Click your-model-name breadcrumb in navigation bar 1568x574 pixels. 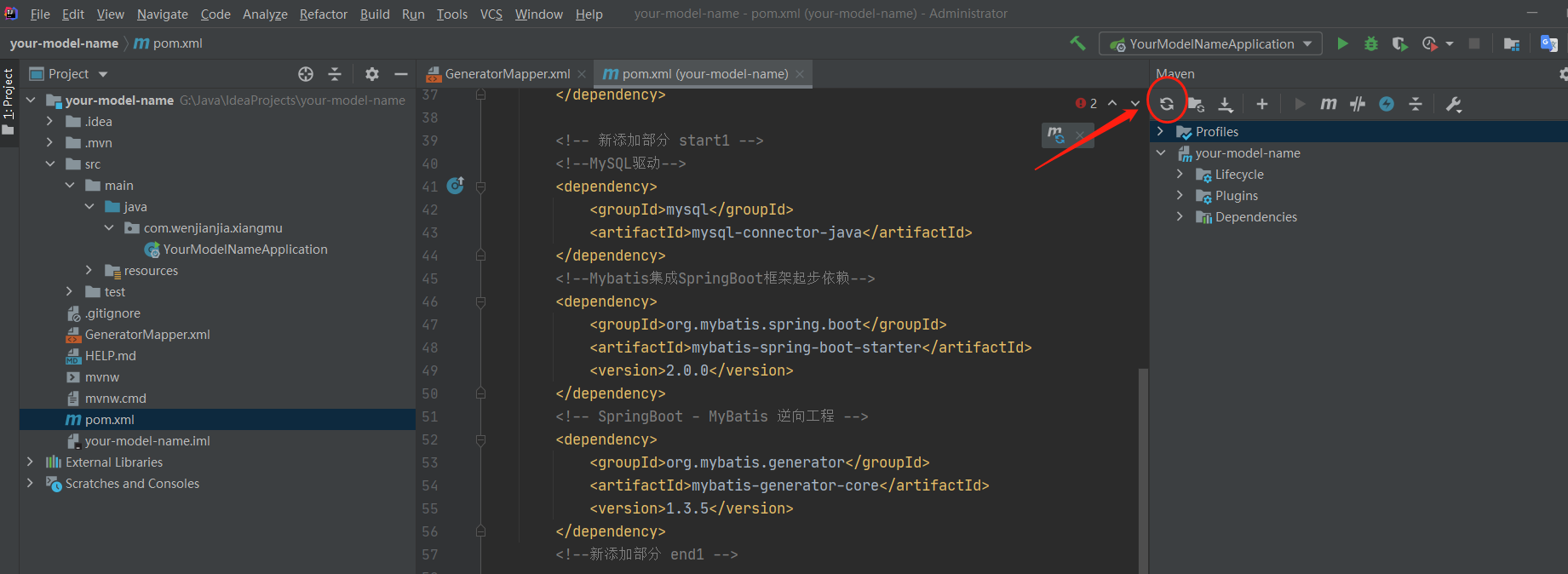pyautogui.click(x=64, y=43)
